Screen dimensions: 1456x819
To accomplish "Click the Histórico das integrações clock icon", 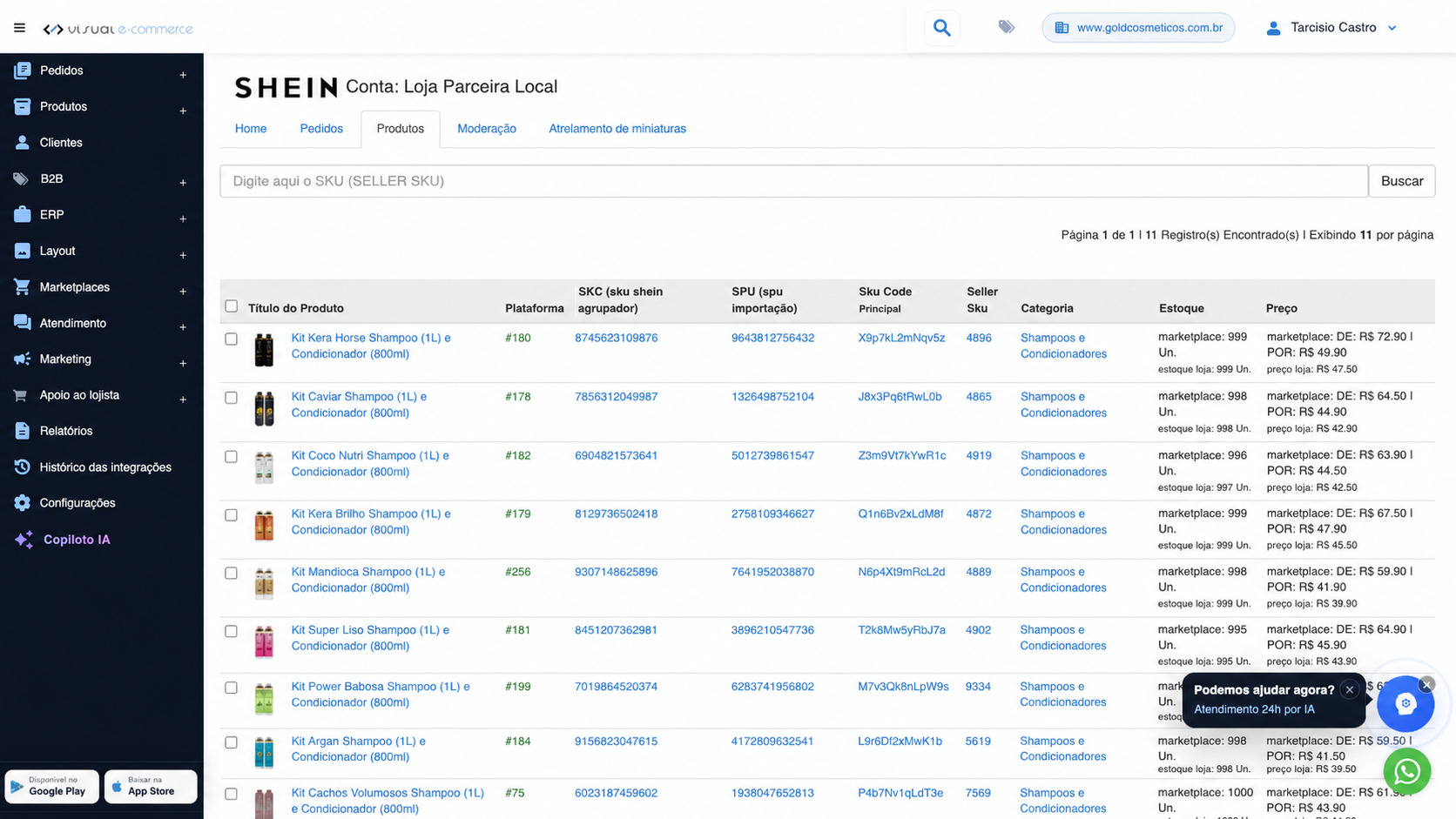I will tap(23, 467).
